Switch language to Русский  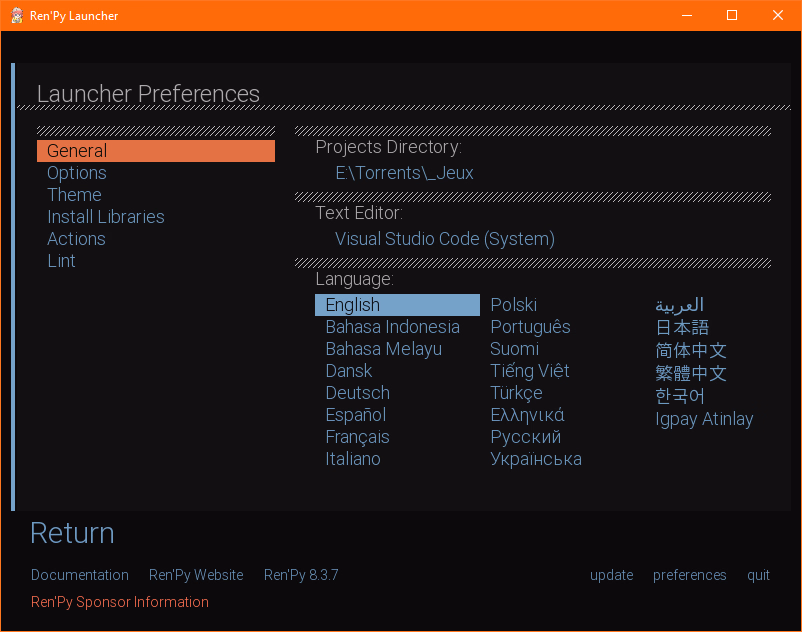pyautogui.click(x=525, y=437)
